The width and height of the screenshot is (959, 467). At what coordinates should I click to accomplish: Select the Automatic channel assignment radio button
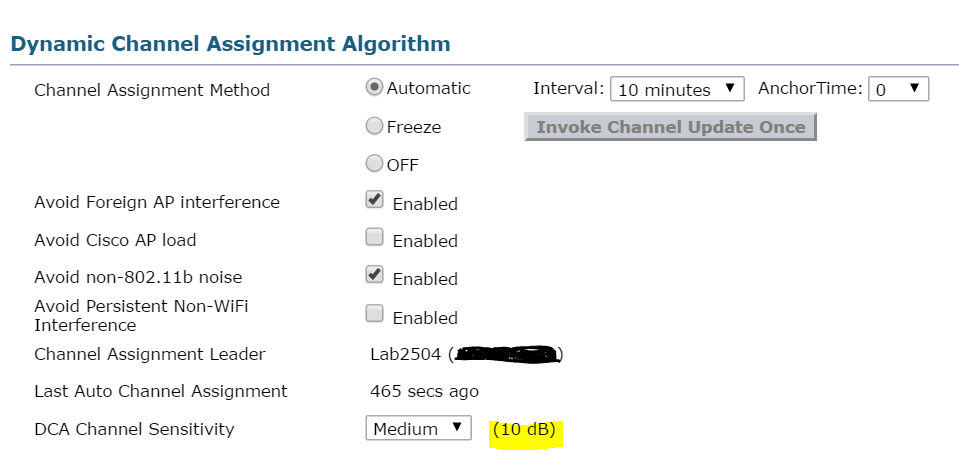(x=375, y=87)
